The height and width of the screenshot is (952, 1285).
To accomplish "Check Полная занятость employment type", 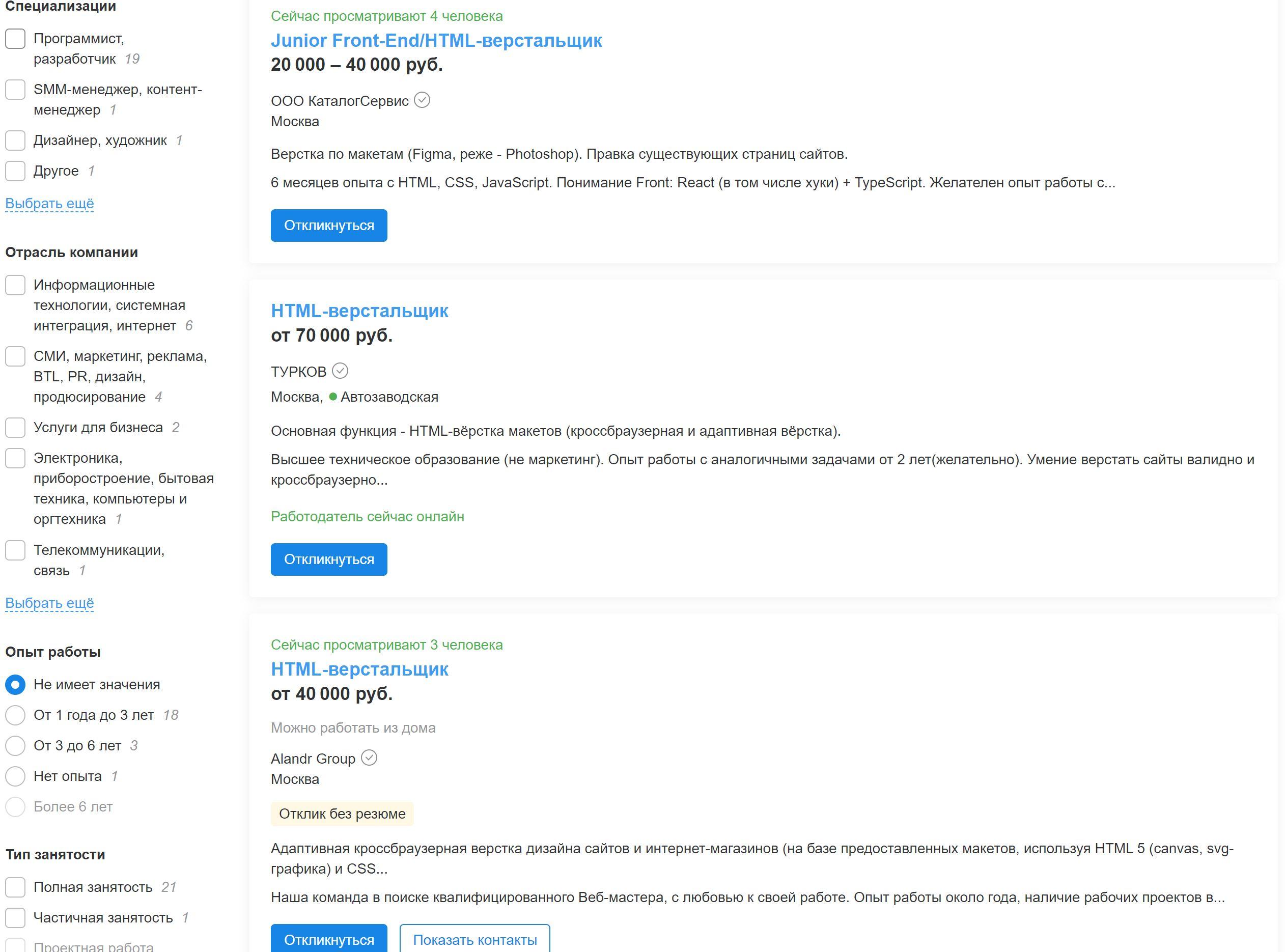I will [x=16, y=887].
